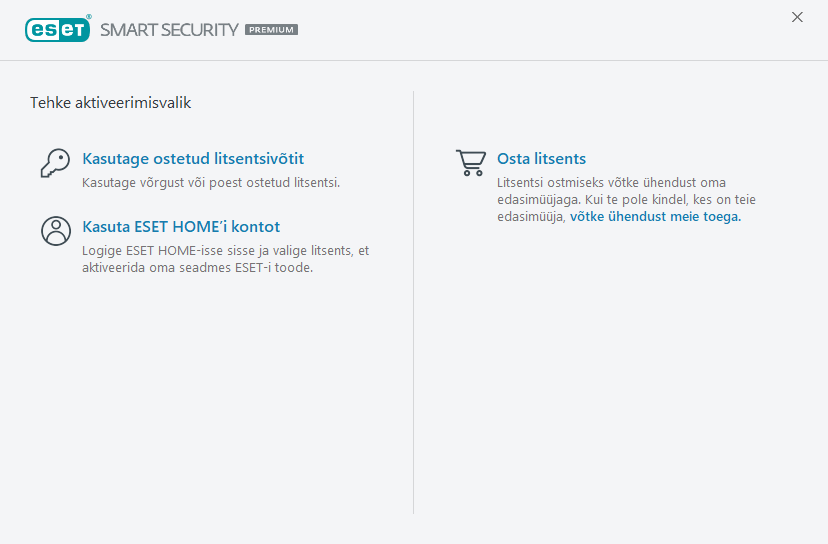828x544 pixels.
Task: Follow the "võtke ühendust meie toega" link
Action: [x=655, y=216]
